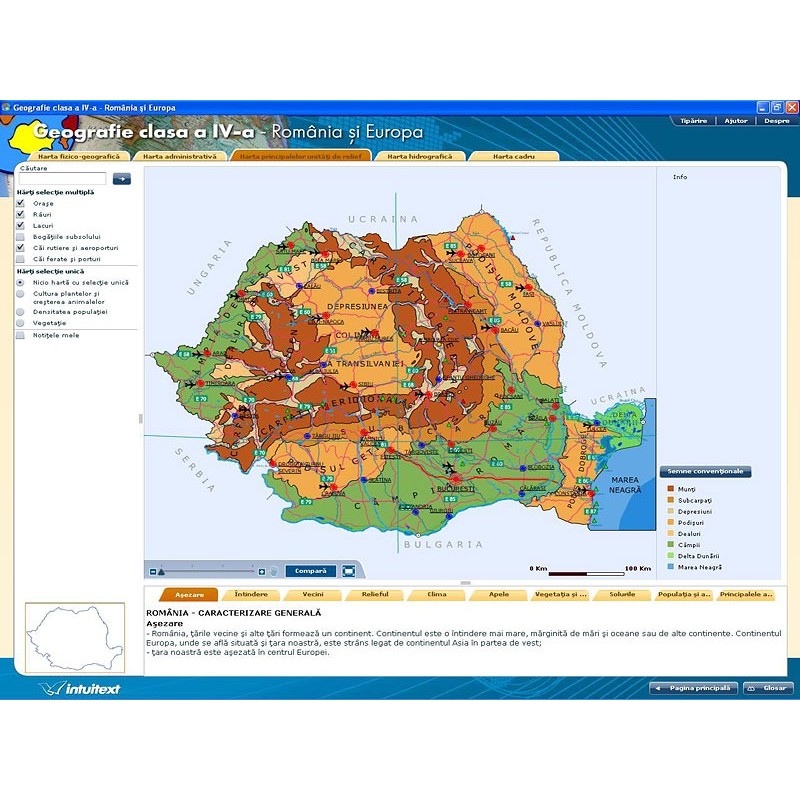Toggle fullscreen map view icon
This screenshot has width=800, height=800.
(x=349, y=571)
